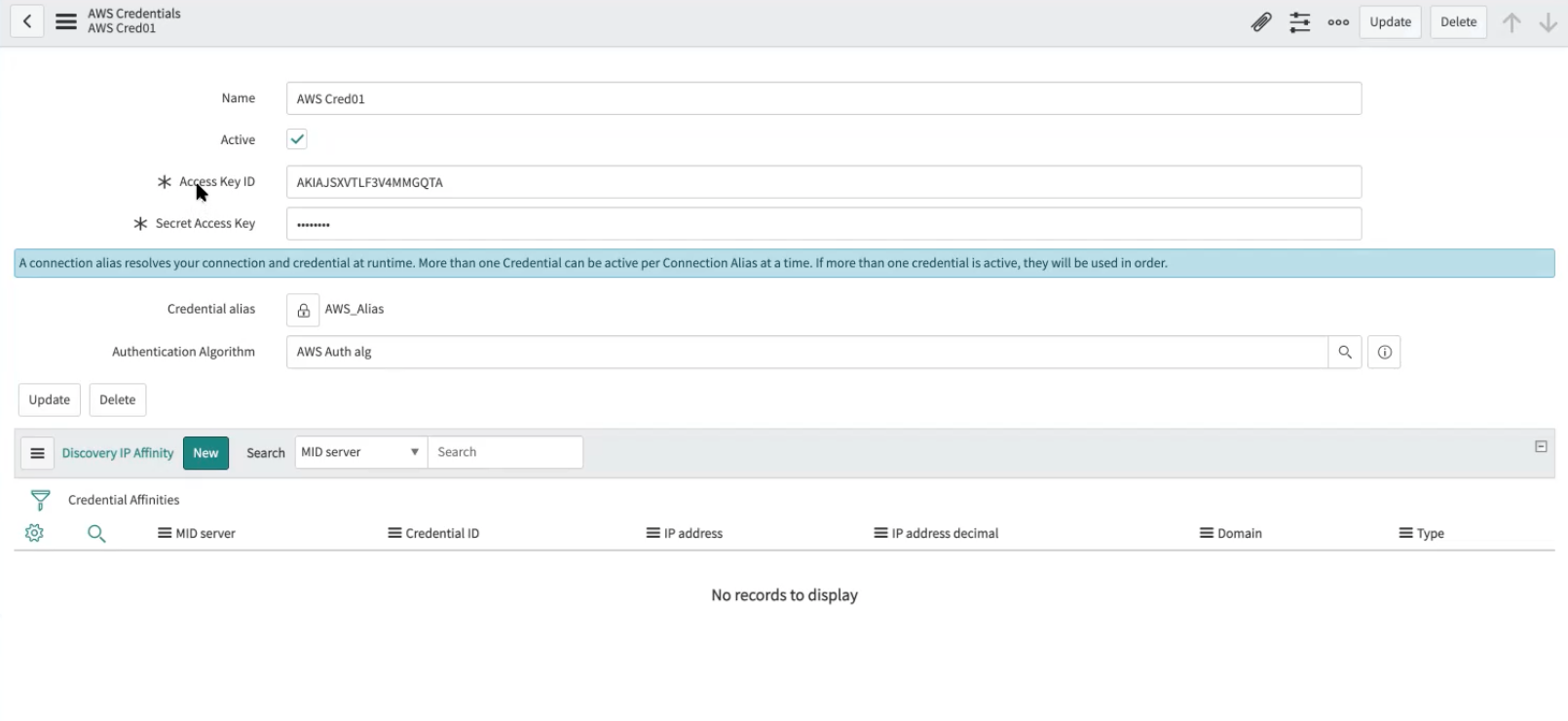Image resolution: width=1568 pixels, height=721 pixels.
Task: Open IP address column options menu
Action: click(653, 533)
